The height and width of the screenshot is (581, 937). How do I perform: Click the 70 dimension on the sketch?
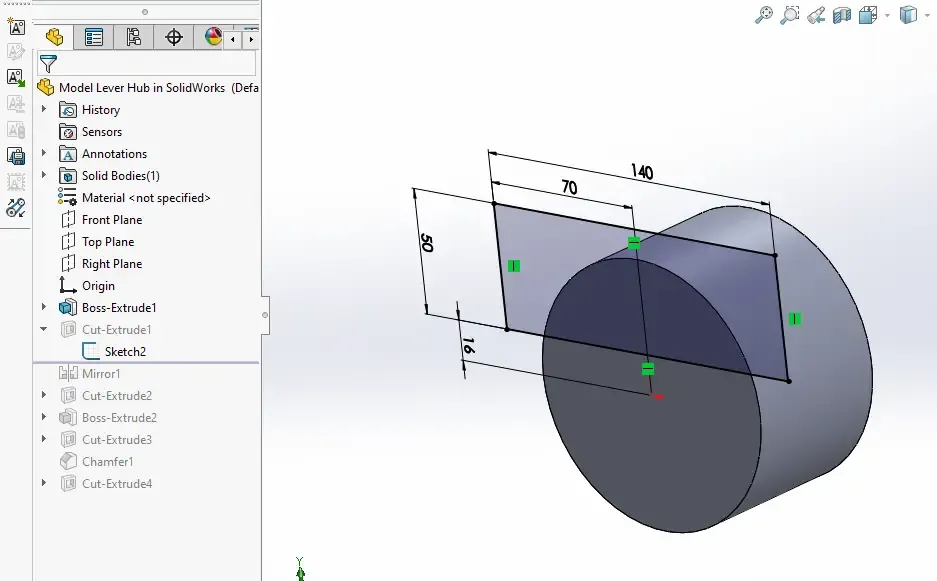point(569,188)
